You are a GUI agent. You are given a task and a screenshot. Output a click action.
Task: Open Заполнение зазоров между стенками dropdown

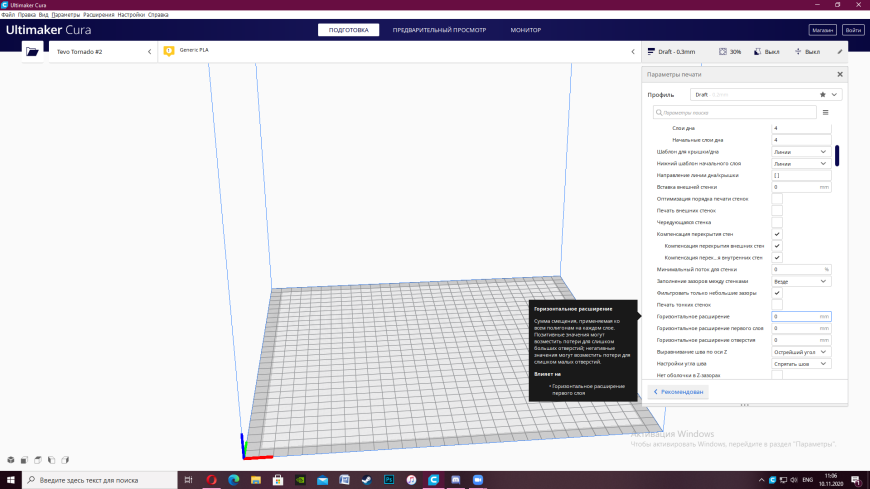801,281
